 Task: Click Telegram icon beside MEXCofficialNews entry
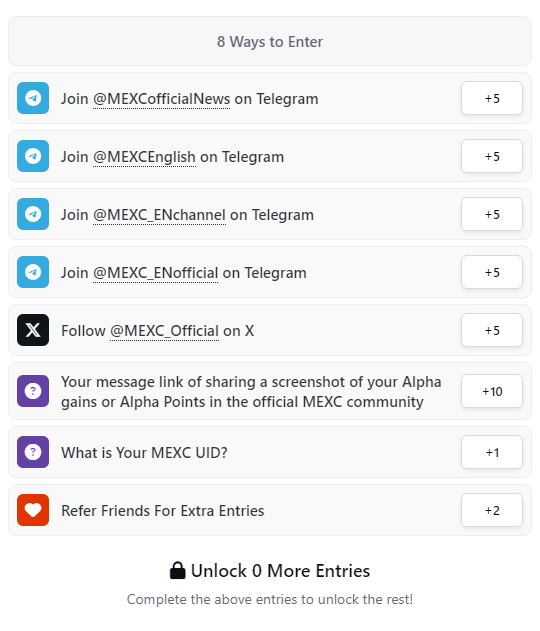(33, 98)
